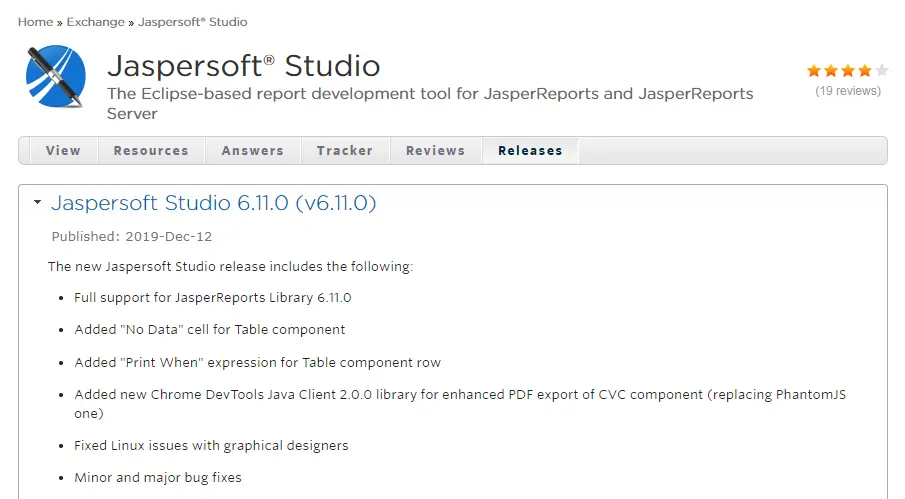Open the Reviews tab
Image resolution: width=905 pixels, height=499 pixels.
[435, 151]
